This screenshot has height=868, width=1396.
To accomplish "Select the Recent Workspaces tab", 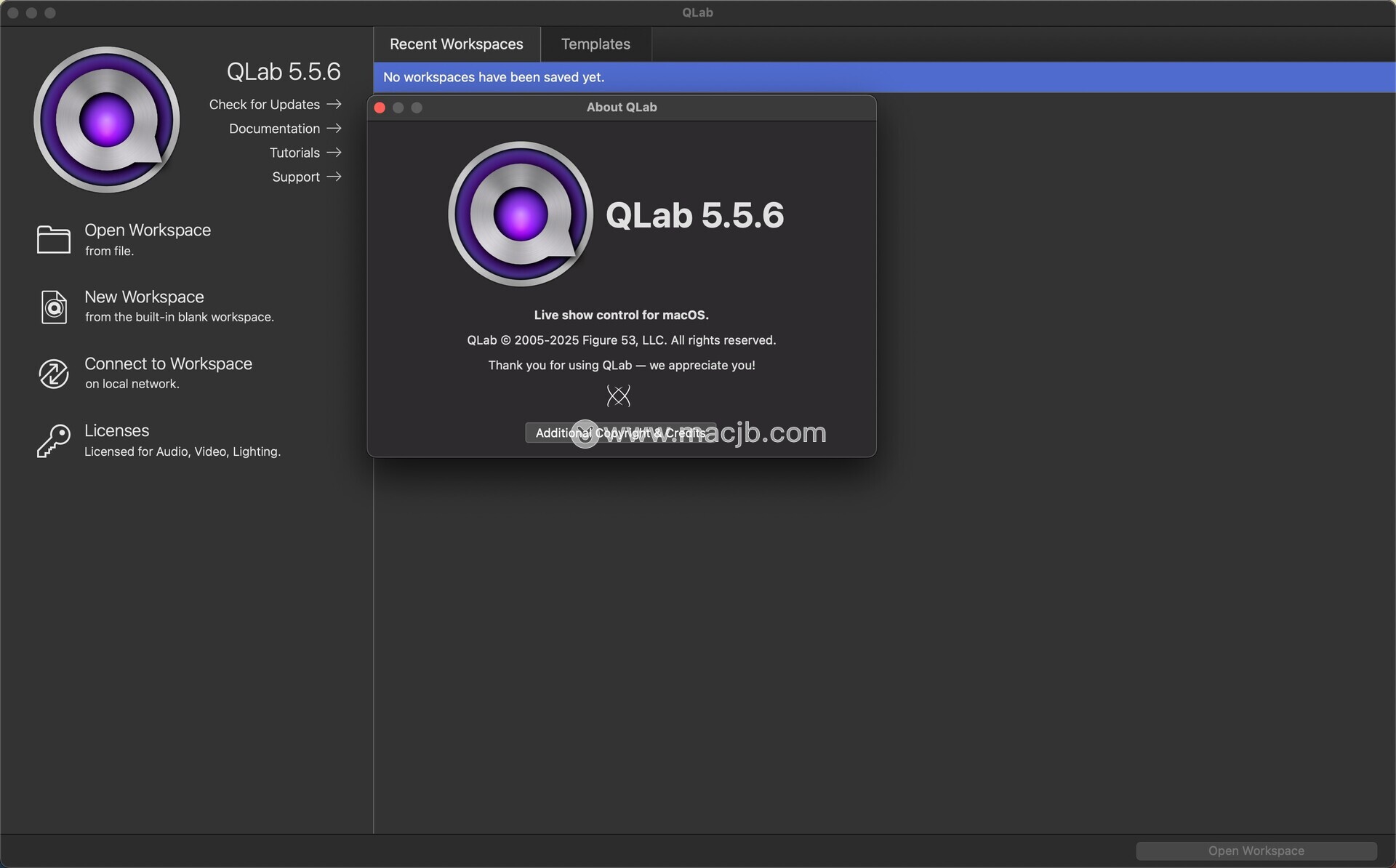I will (456, 44).
